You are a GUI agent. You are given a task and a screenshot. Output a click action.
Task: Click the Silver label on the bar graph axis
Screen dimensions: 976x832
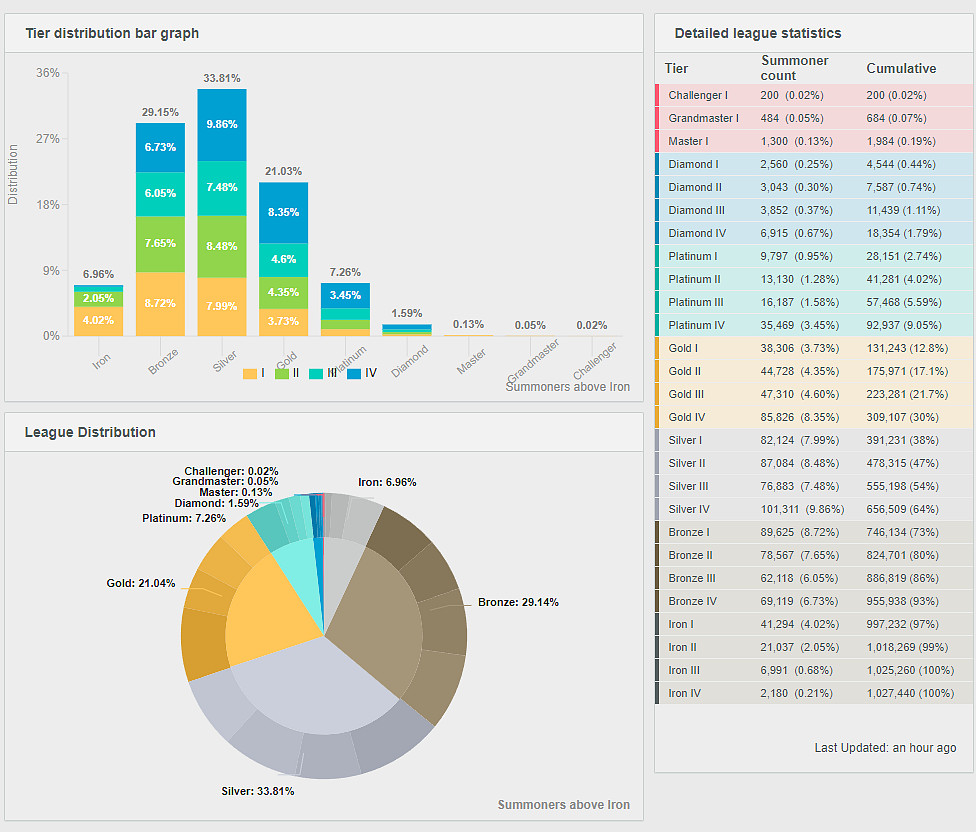pos(225,360)
